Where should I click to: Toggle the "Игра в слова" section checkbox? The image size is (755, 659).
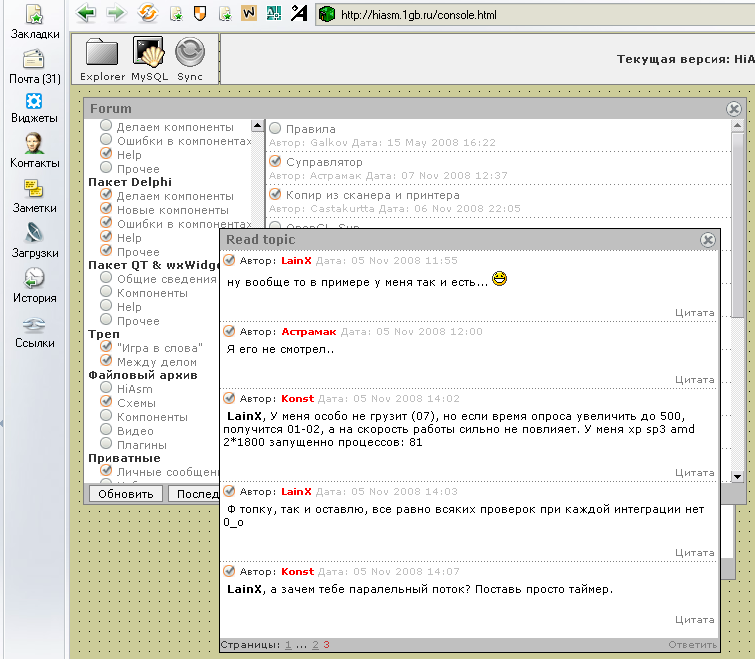coord(106,347)
